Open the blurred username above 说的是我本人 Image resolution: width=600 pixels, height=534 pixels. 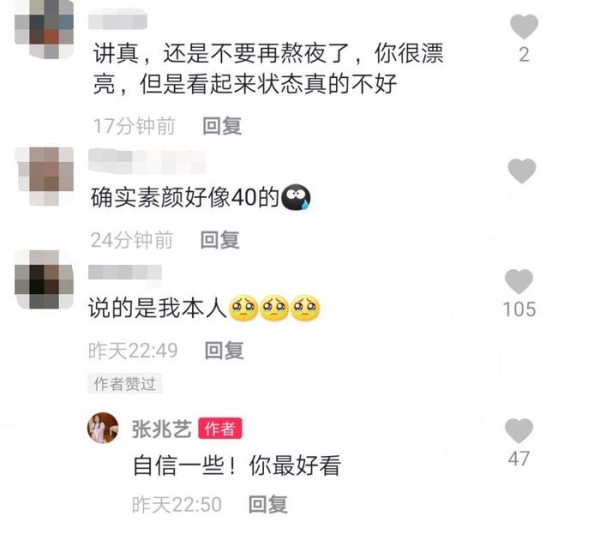pos(125,273)
